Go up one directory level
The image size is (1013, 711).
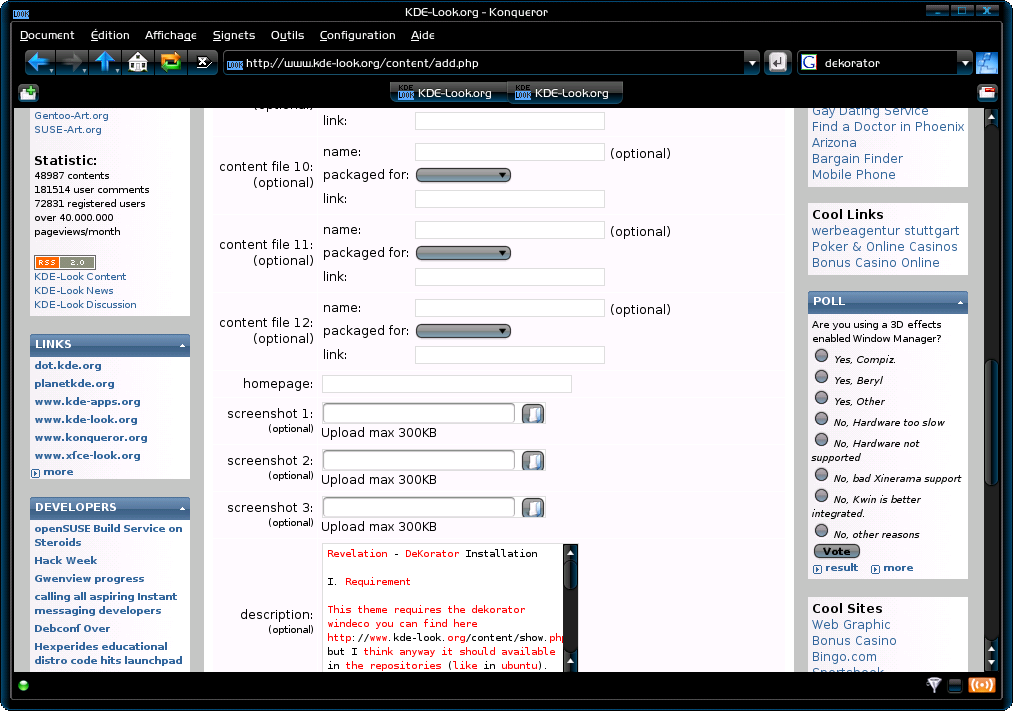104,63
